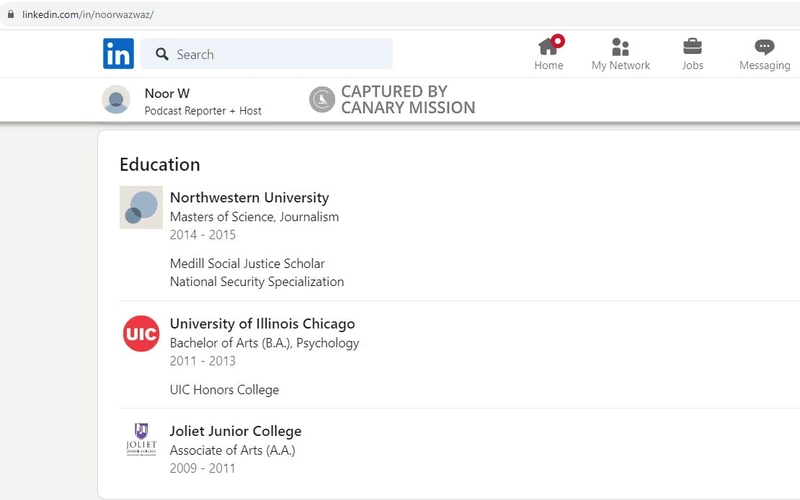
Task: Click the 2014 - 2015 date range
Action: 203,235
